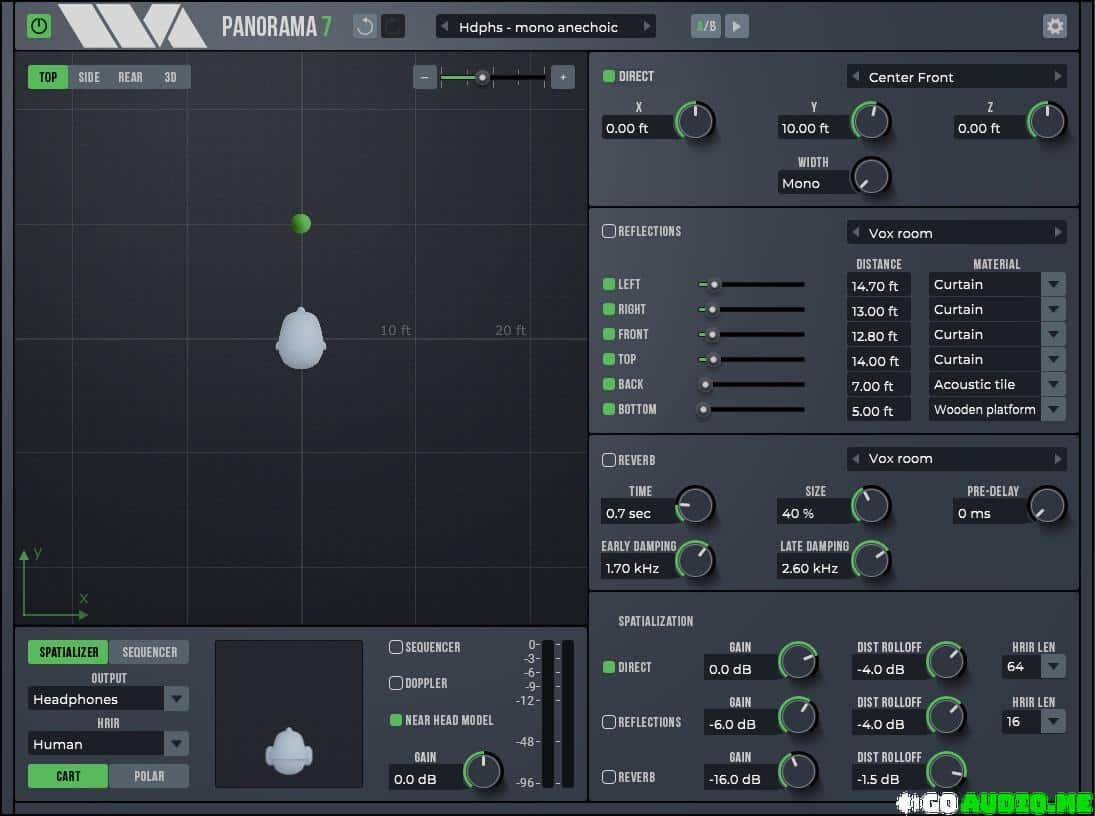Disable the Direct section toggle at top
The width and height of the screenshot is (1095, 816).
[x=609, y=76]
